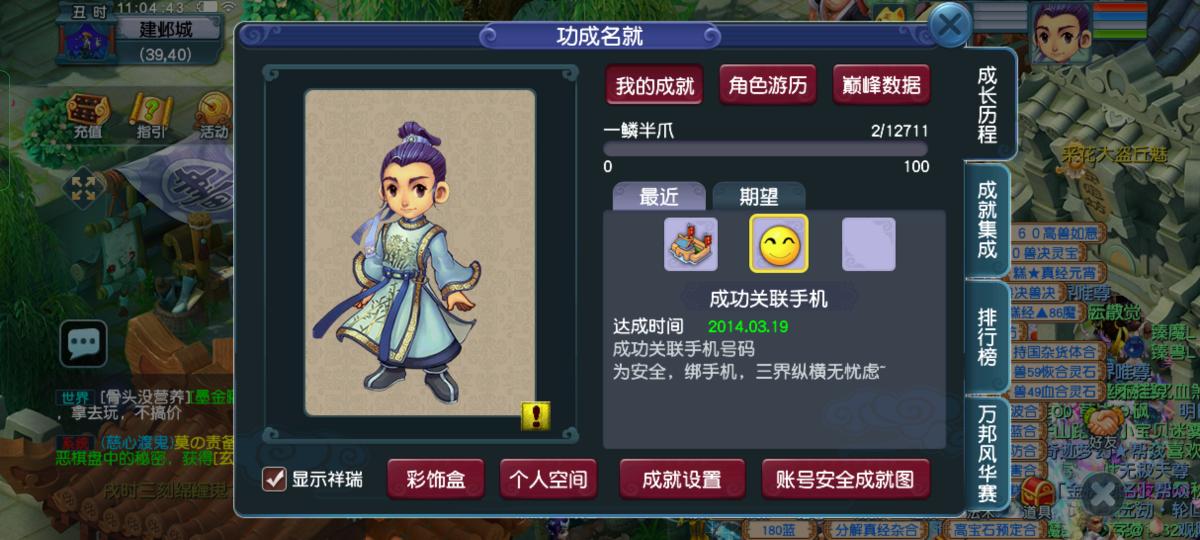Click the 角色游历 button
This screenshot has width=1200, height=540.
[x=768, y=85]
